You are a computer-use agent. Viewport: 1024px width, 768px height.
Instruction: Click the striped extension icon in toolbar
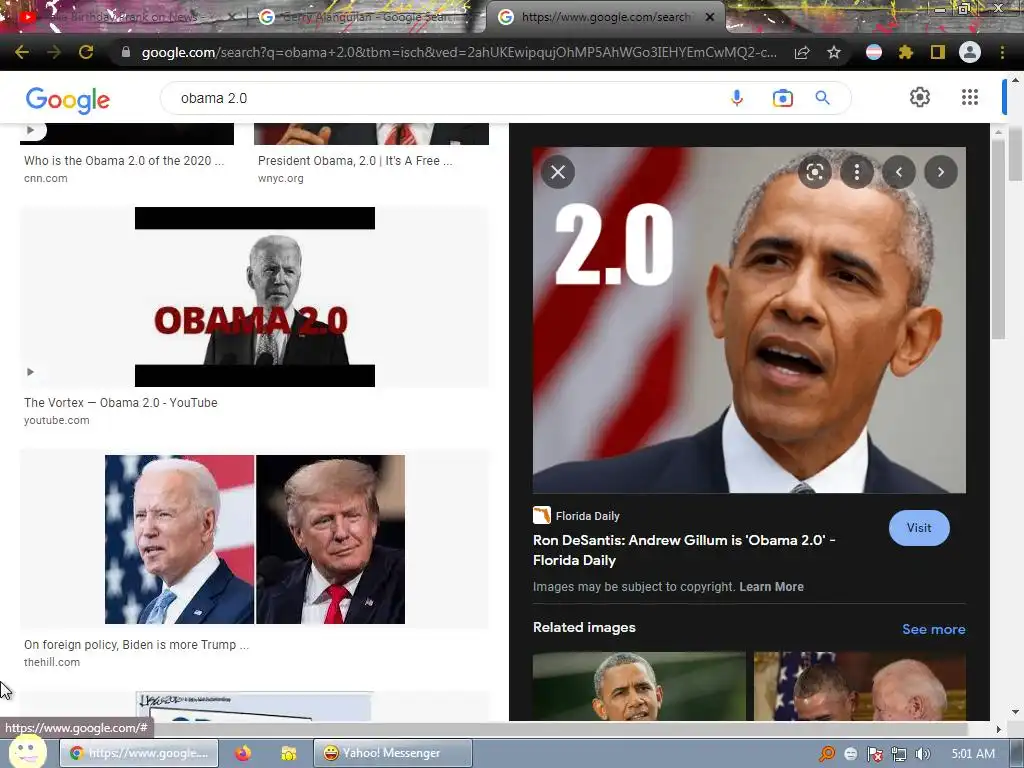[x=874, y=52]
